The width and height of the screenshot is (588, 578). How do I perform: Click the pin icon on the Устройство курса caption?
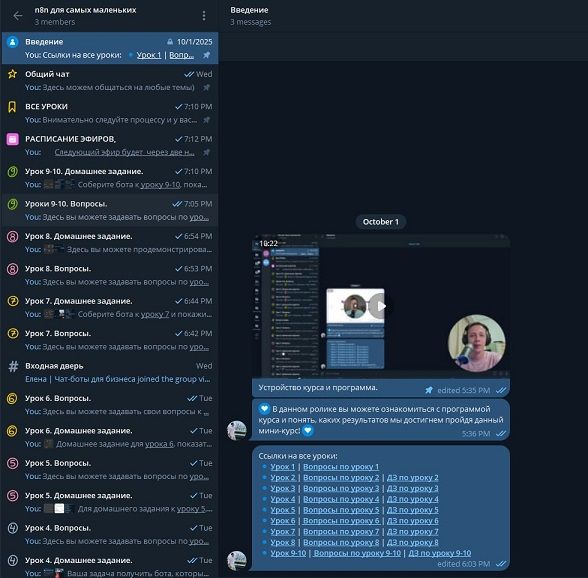(429, 390)
